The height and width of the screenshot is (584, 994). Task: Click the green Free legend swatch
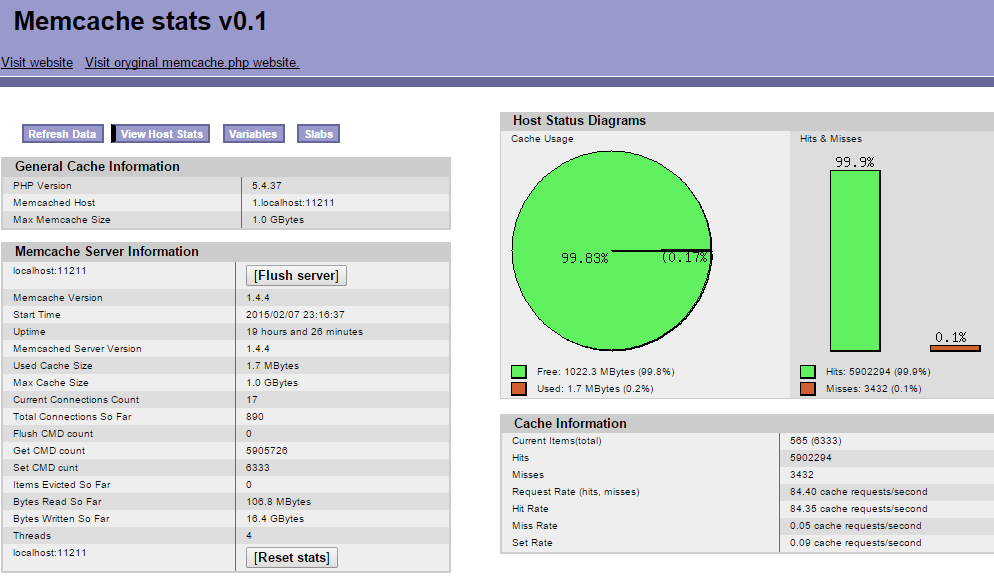[x=518, y=372]
